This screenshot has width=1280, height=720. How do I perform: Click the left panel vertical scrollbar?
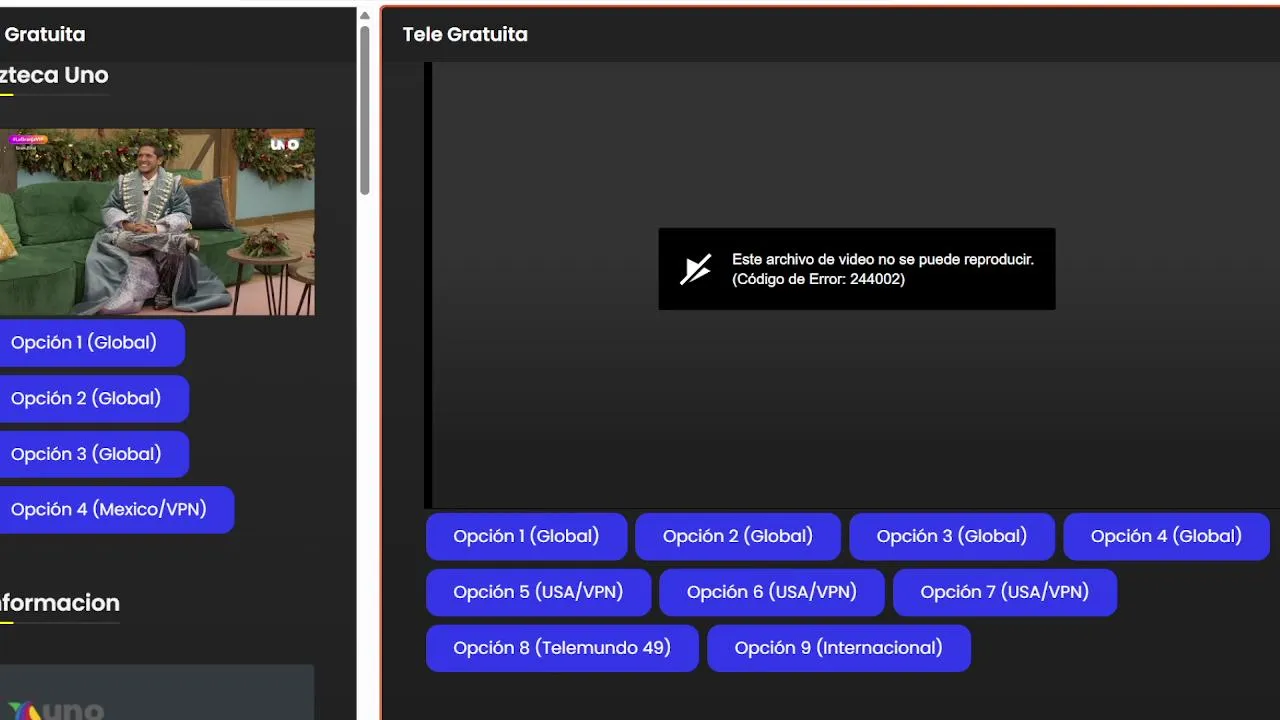coord(365,110)
